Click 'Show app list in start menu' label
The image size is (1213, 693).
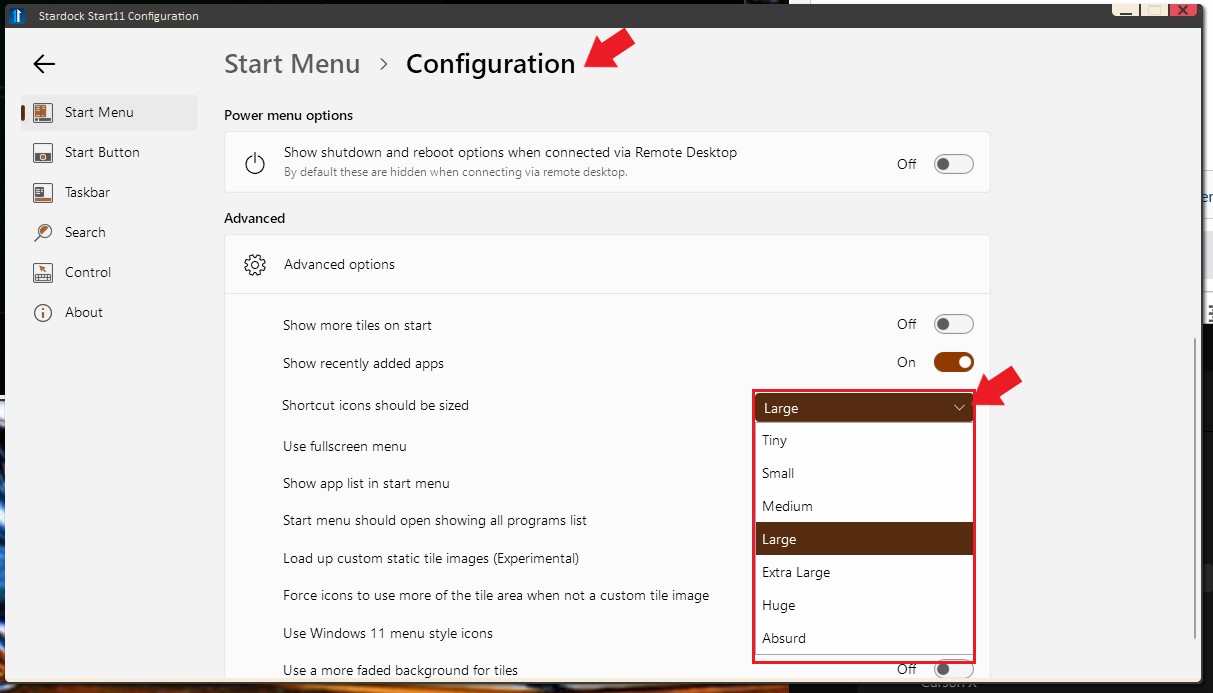pyautogui.click(x=366, y=483)
